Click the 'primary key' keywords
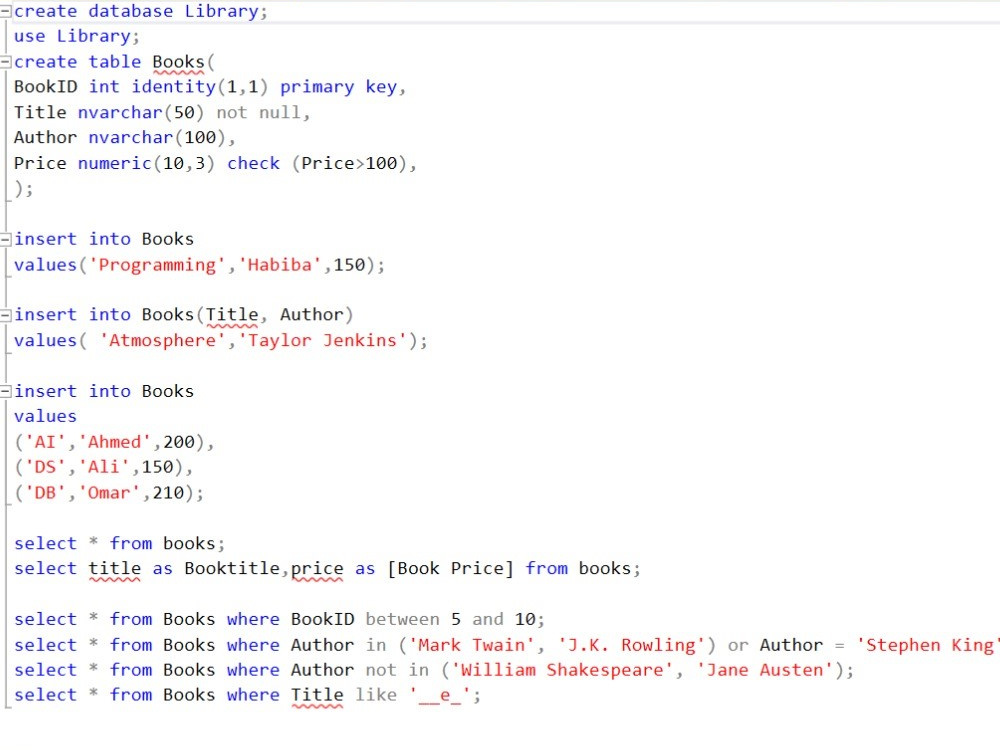Viewport: 1000px width, 750px height. tap(338, 87)
